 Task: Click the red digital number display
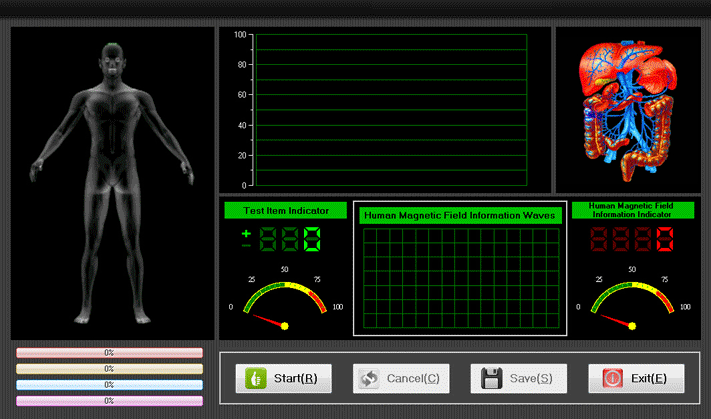tap(630, 240)
